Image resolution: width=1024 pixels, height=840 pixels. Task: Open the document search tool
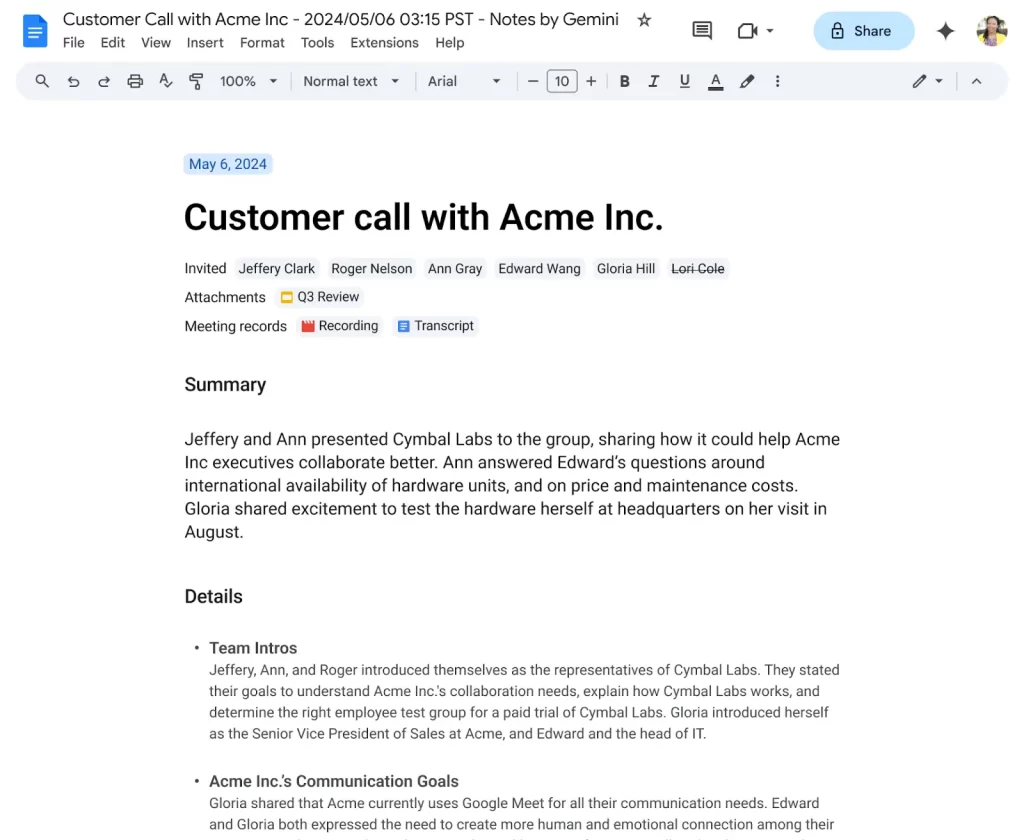41,81
